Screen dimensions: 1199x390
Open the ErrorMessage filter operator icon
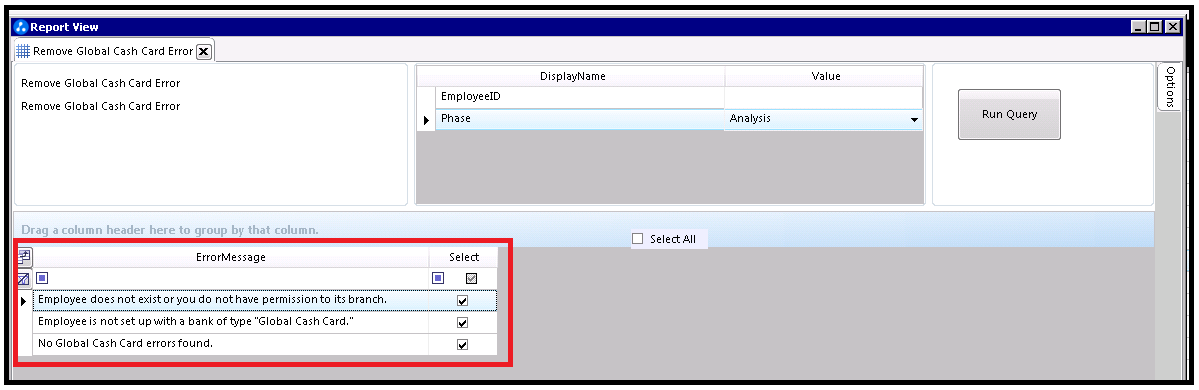pos(43,278)
